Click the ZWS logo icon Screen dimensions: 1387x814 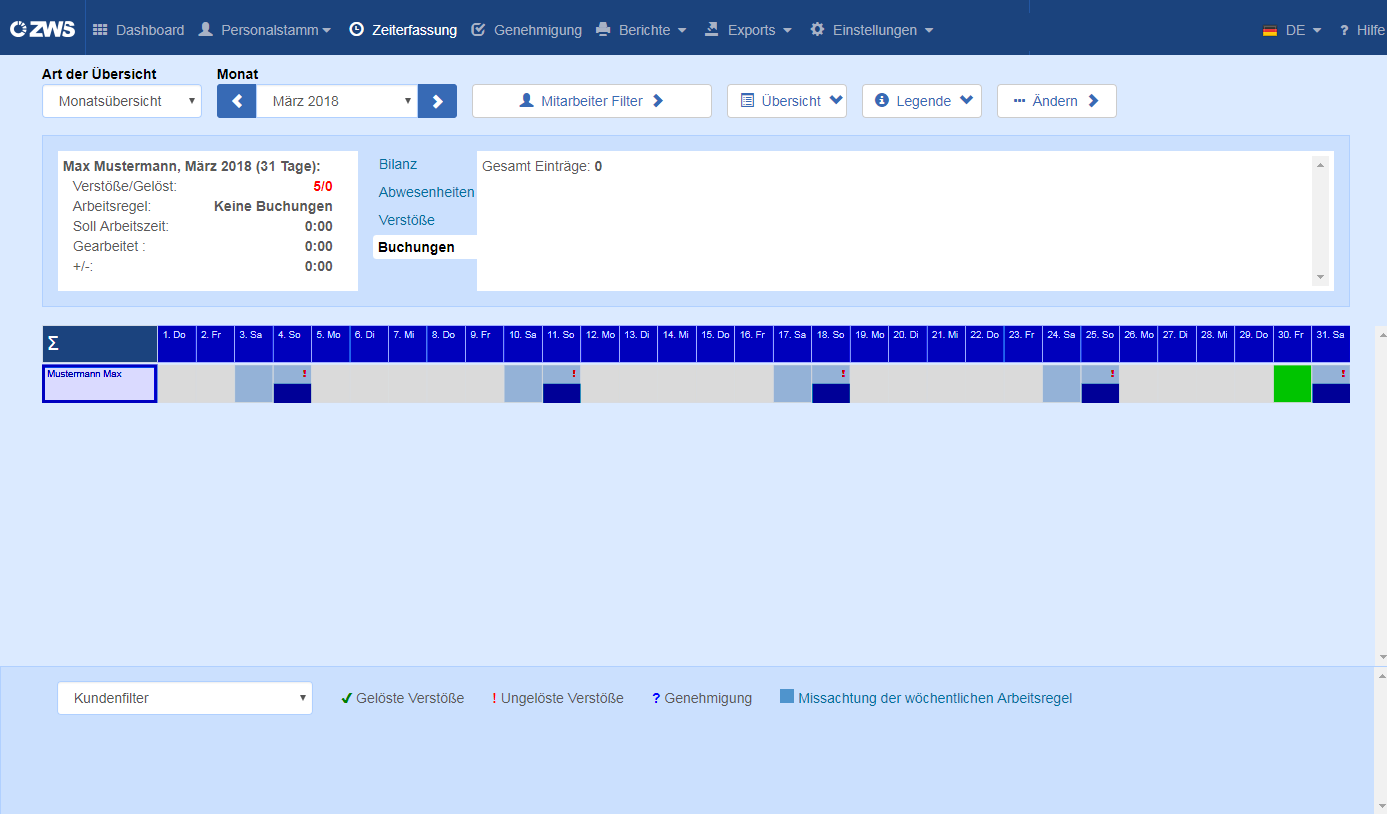43,29
